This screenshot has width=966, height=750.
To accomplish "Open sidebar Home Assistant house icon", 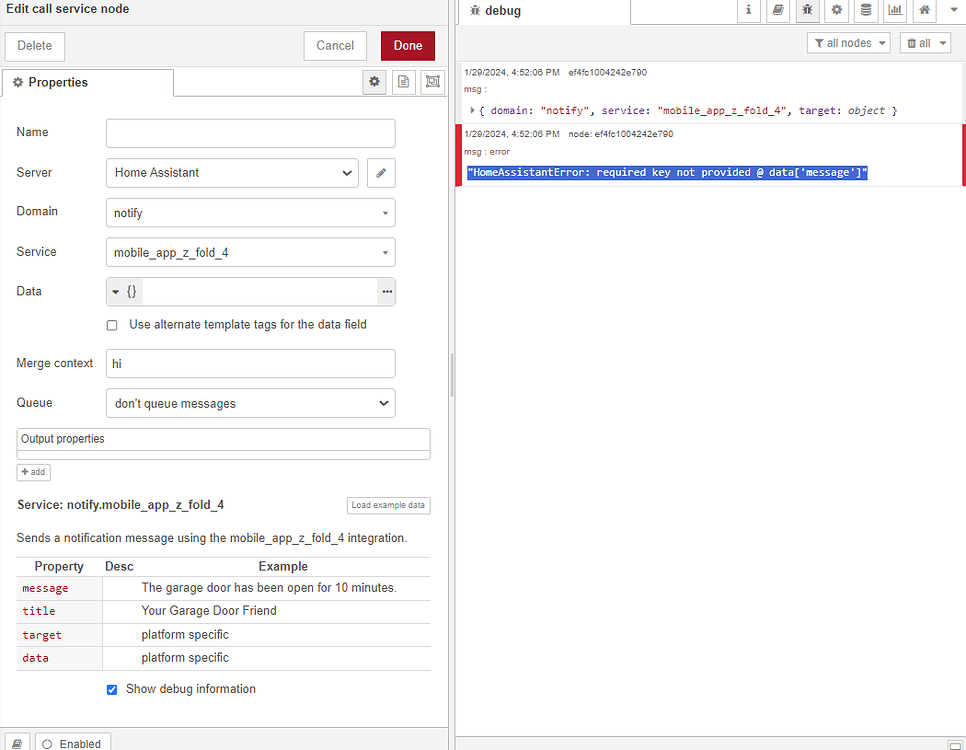I will (925, 10).
